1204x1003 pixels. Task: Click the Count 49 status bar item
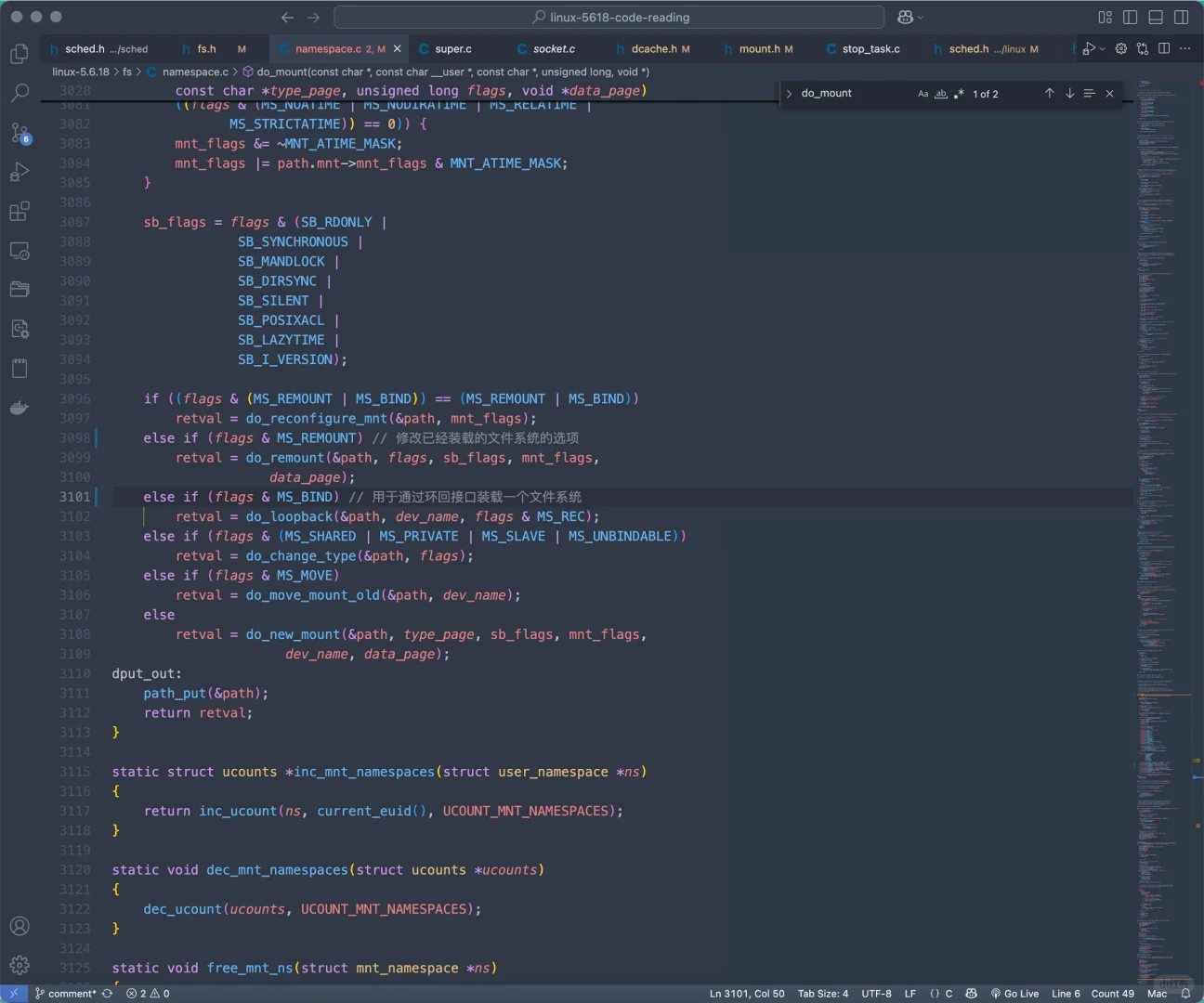(x=1113, y=994)
